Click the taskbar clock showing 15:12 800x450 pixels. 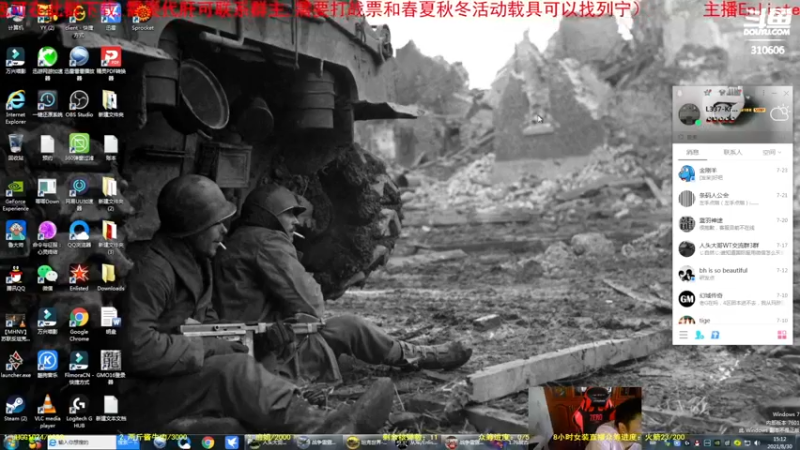pyautogui.click(x=780, y=442)
